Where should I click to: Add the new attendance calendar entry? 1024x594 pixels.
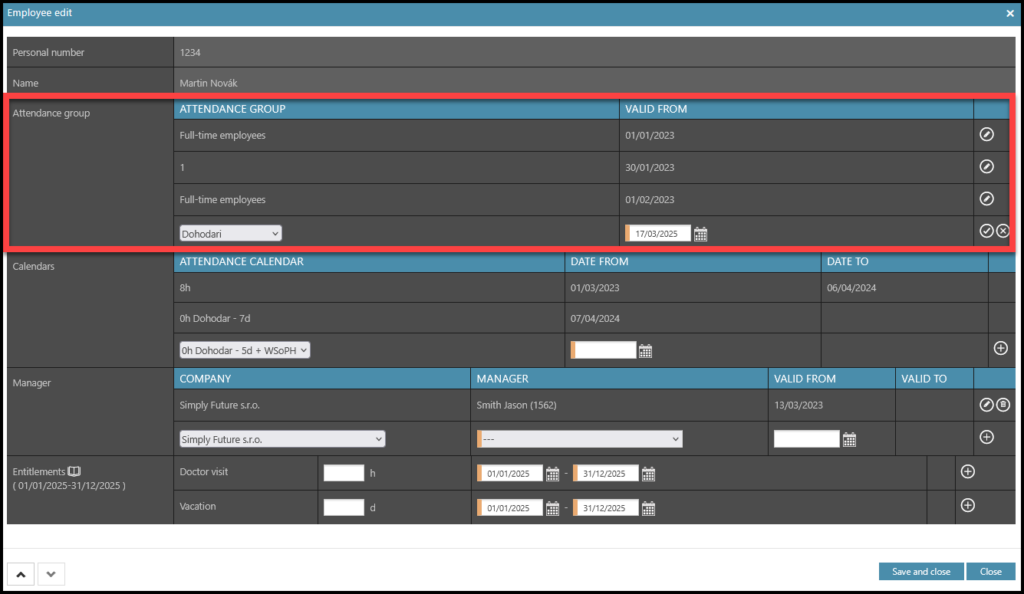tap(1000, 348)
